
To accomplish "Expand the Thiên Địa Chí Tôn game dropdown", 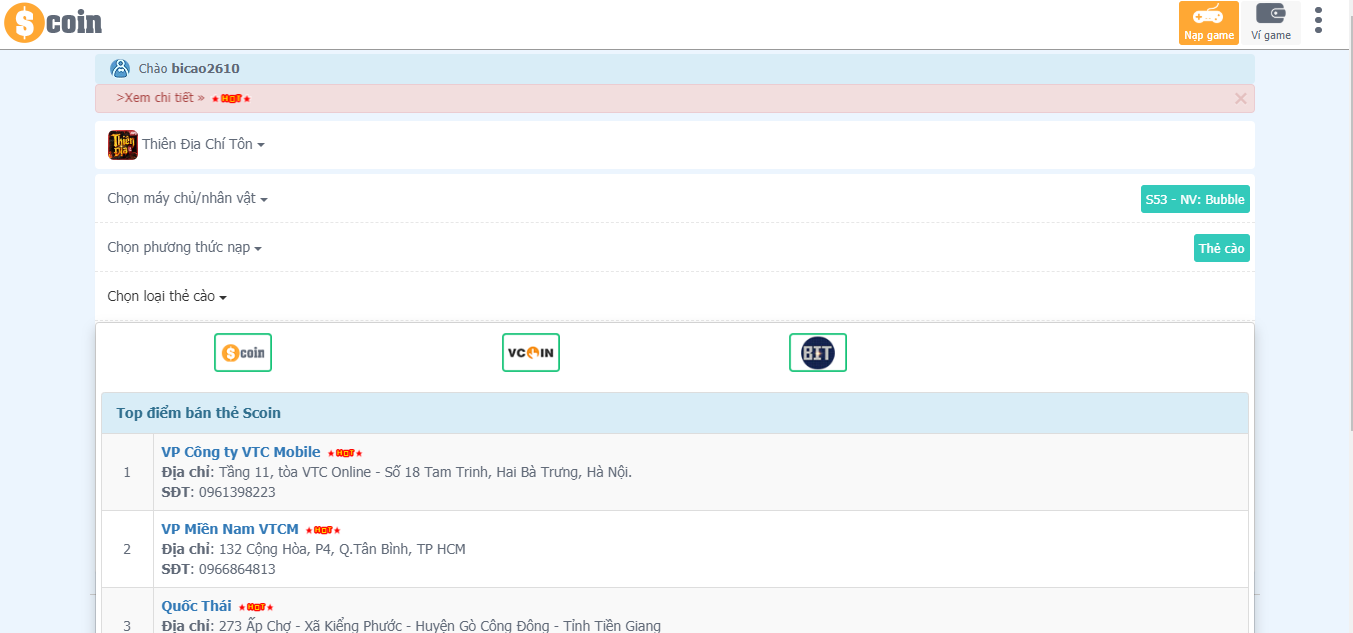I will [x=203, y=144].
